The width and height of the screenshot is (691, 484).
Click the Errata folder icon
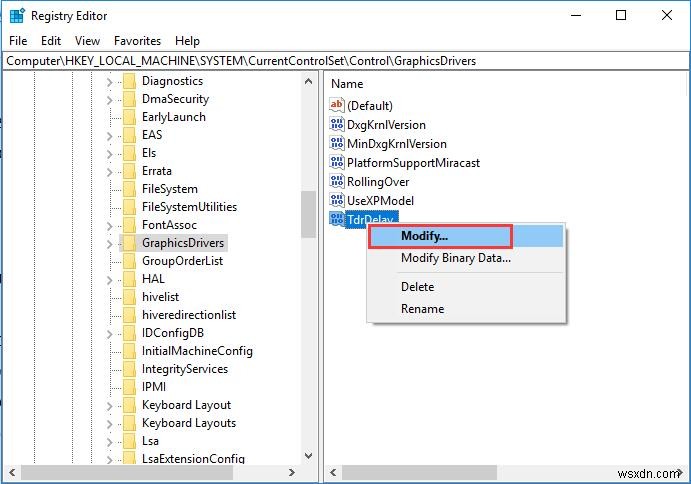130,171
